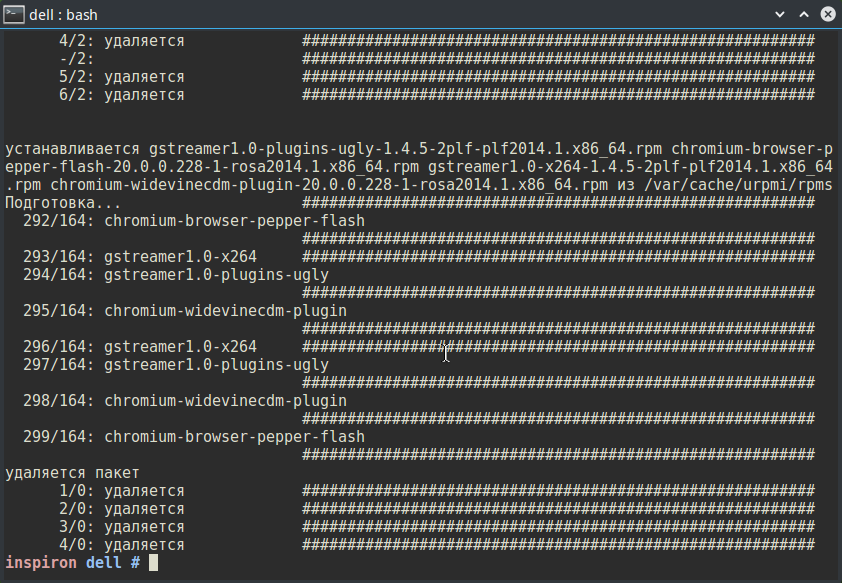Click the terminal icon in the title bar
The height and width of the screenshot is (583, 842).
coord(13,14)
